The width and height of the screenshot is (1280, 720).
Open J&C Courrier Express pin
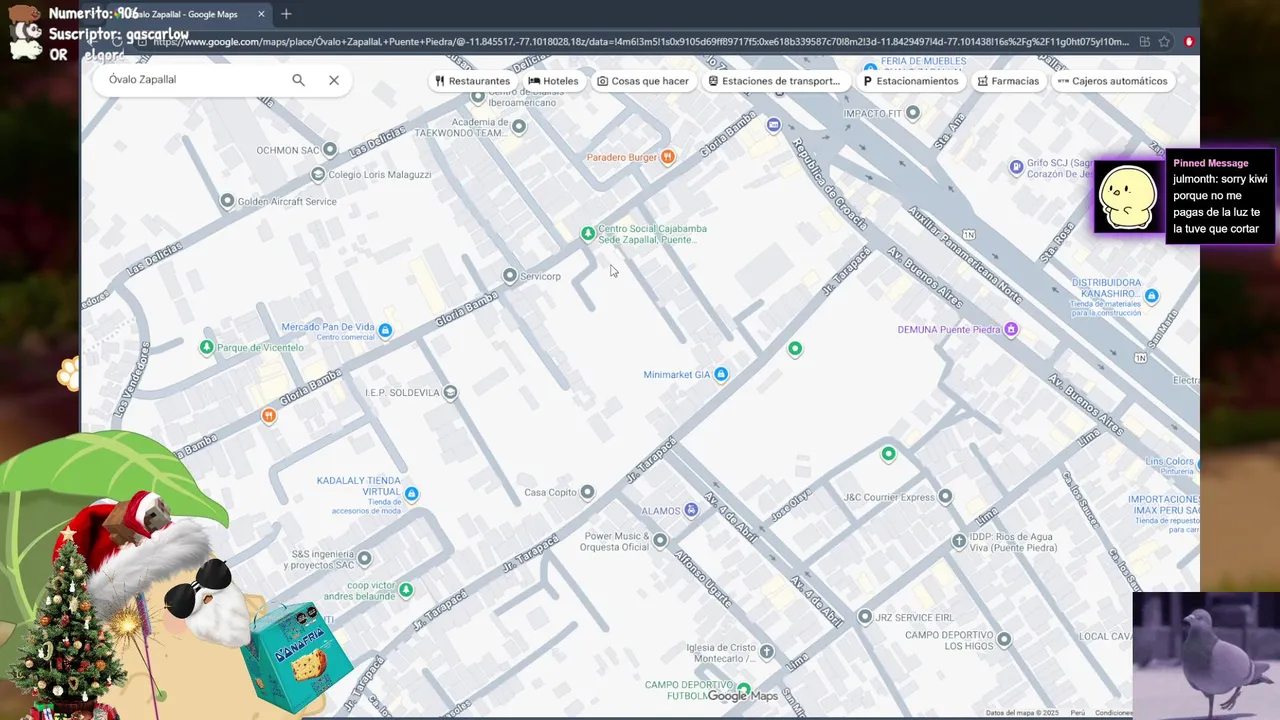pos(945,496)
